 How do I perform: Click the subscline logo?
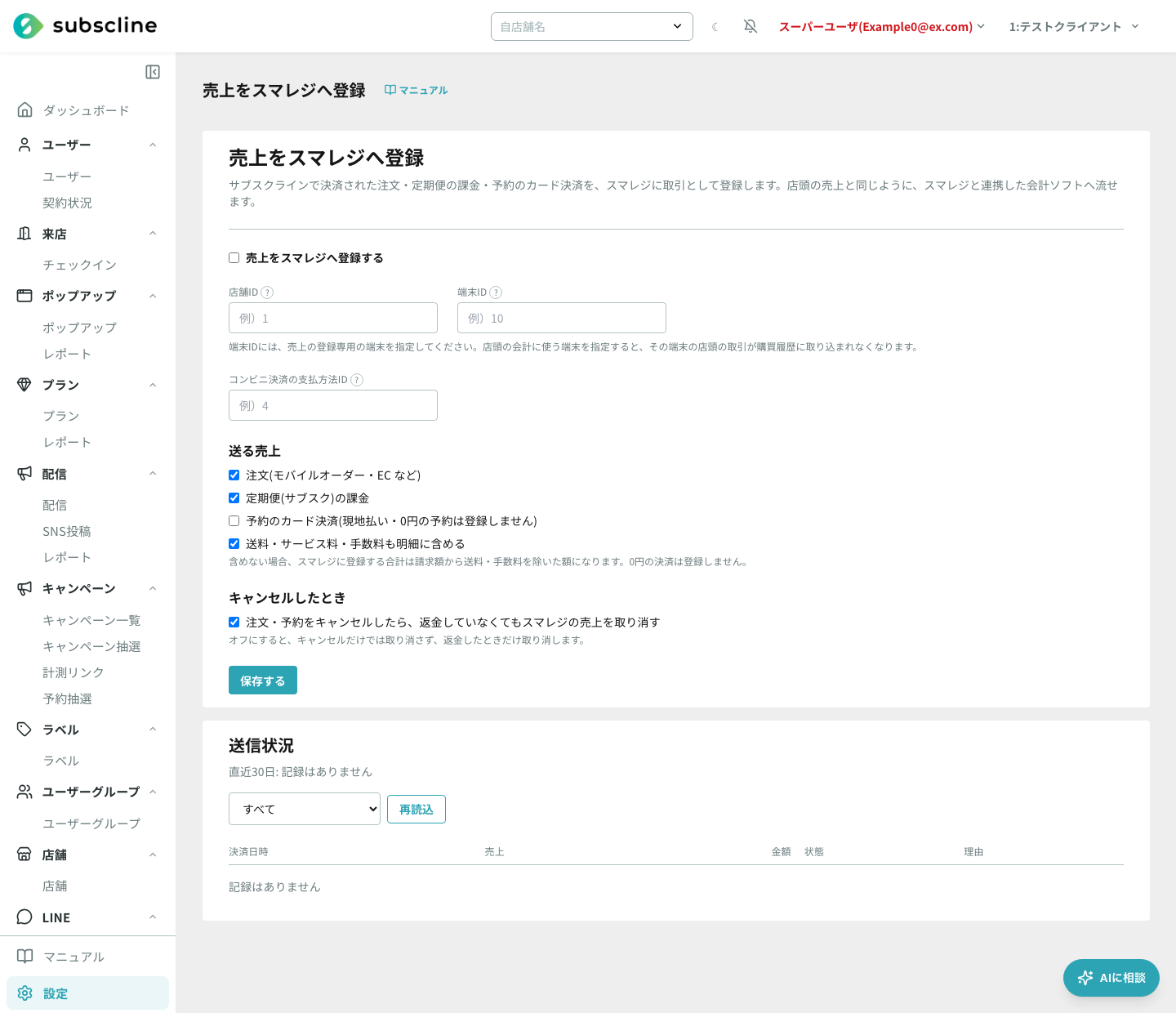[85, 26]
